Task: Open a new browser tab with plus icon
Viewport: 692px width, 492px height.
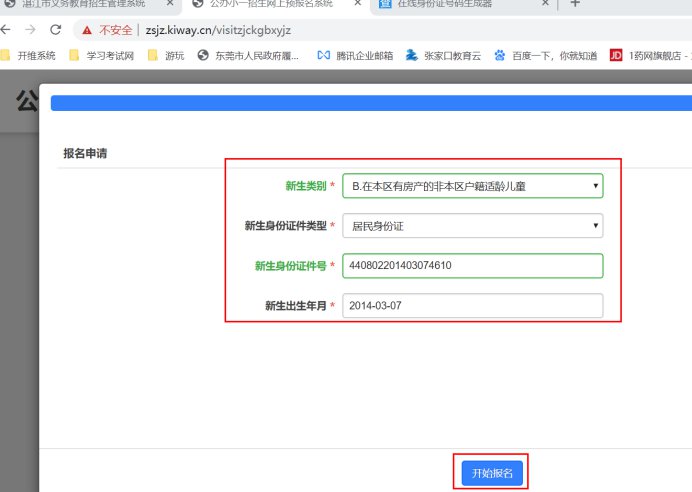Action: coord(574,4)
